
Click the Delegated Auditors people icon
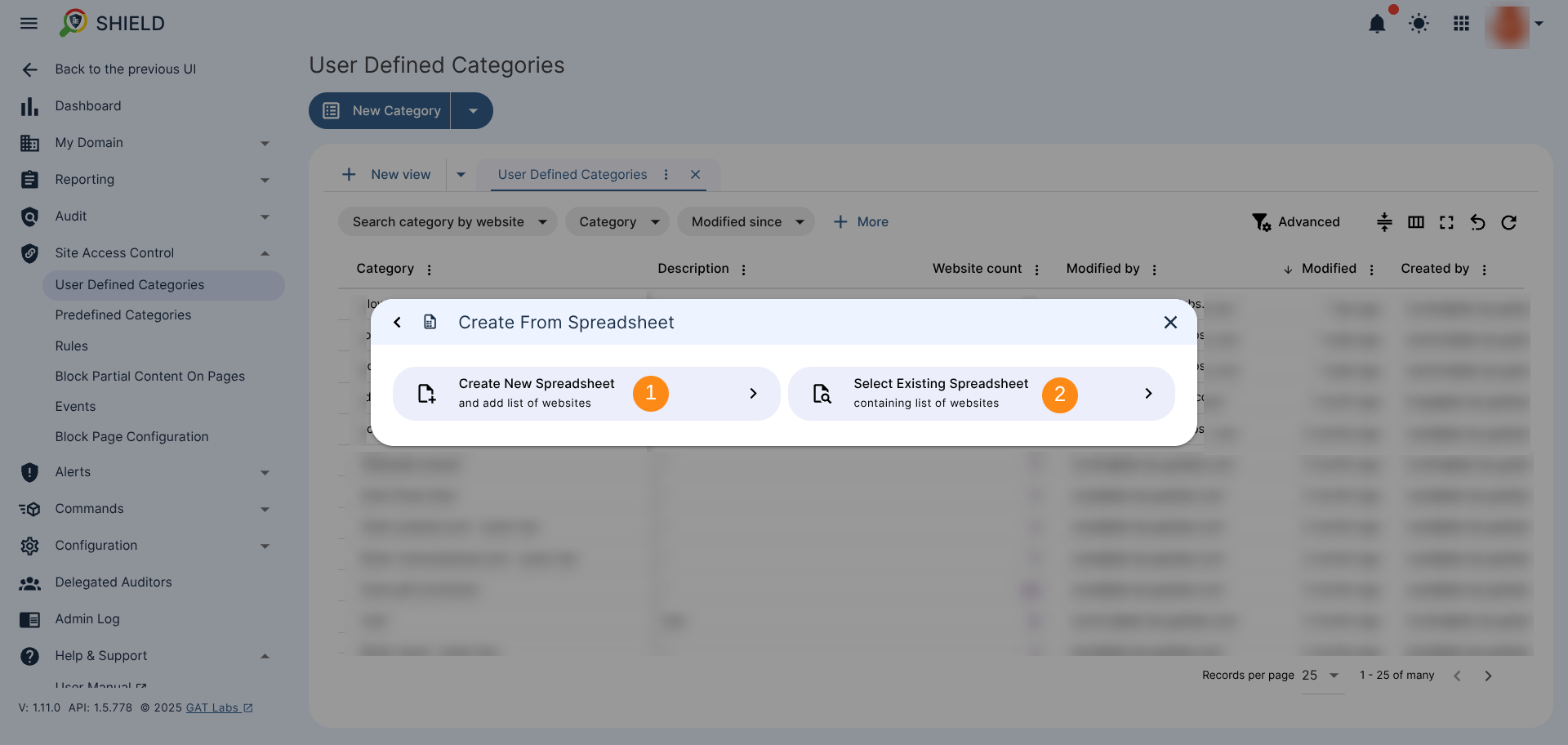[29, 583]
